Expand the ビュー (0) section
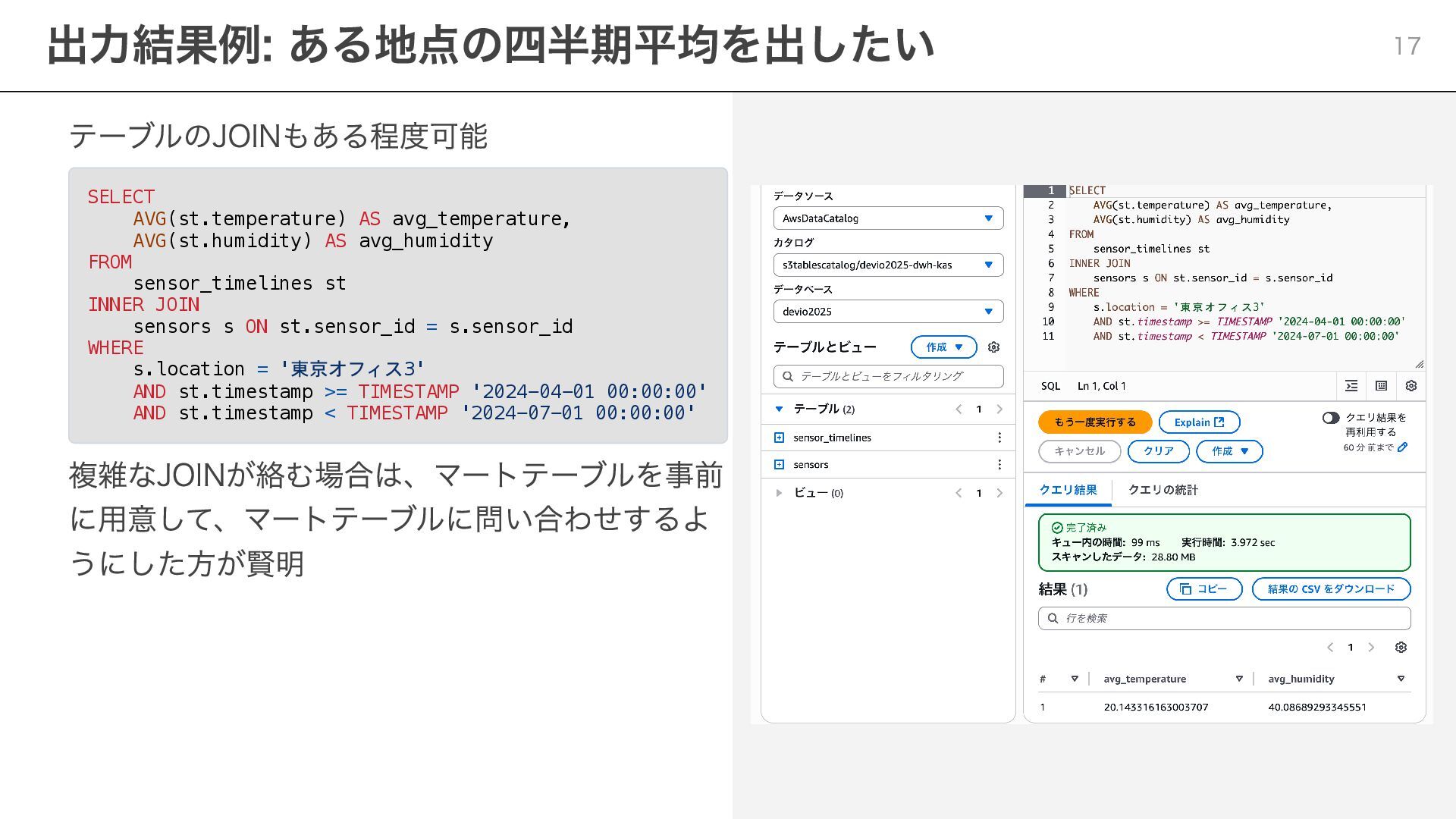 click(x=779, y=493)
